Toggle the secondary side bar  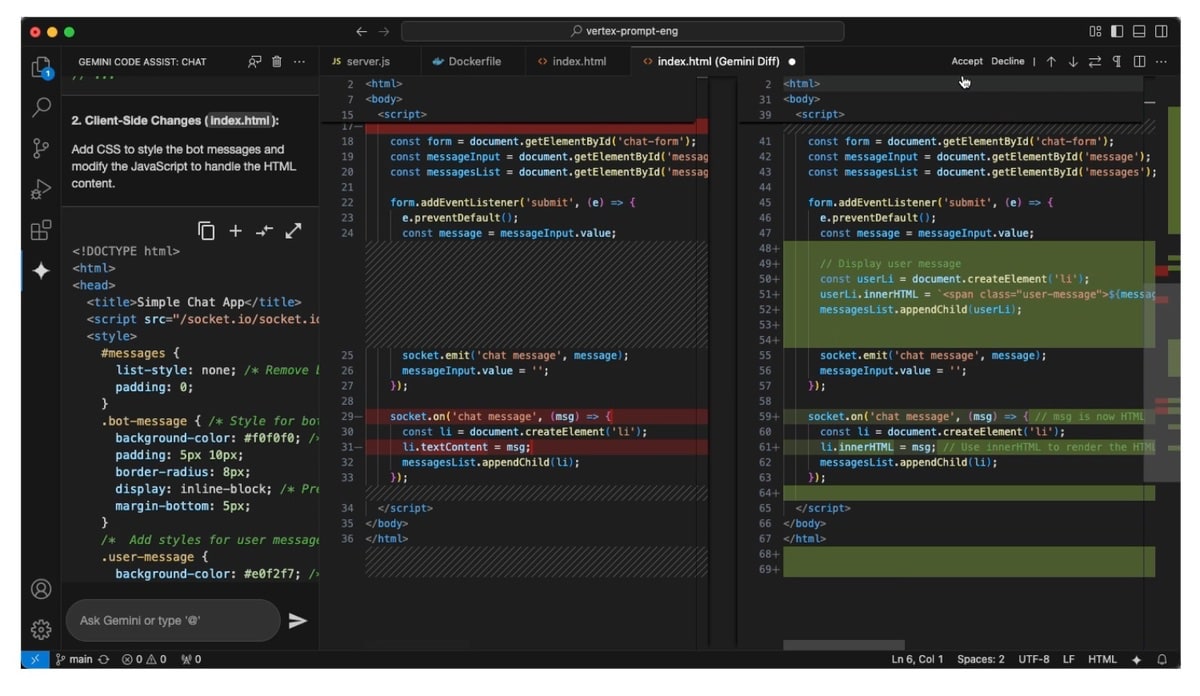(x=1161, y=32)
